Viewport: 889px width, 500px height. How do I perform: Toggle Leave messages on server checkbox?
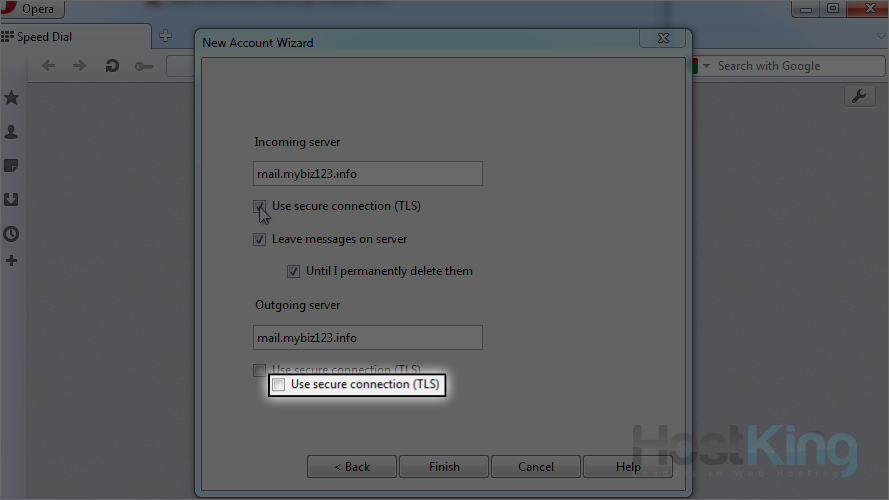point(260,240)
